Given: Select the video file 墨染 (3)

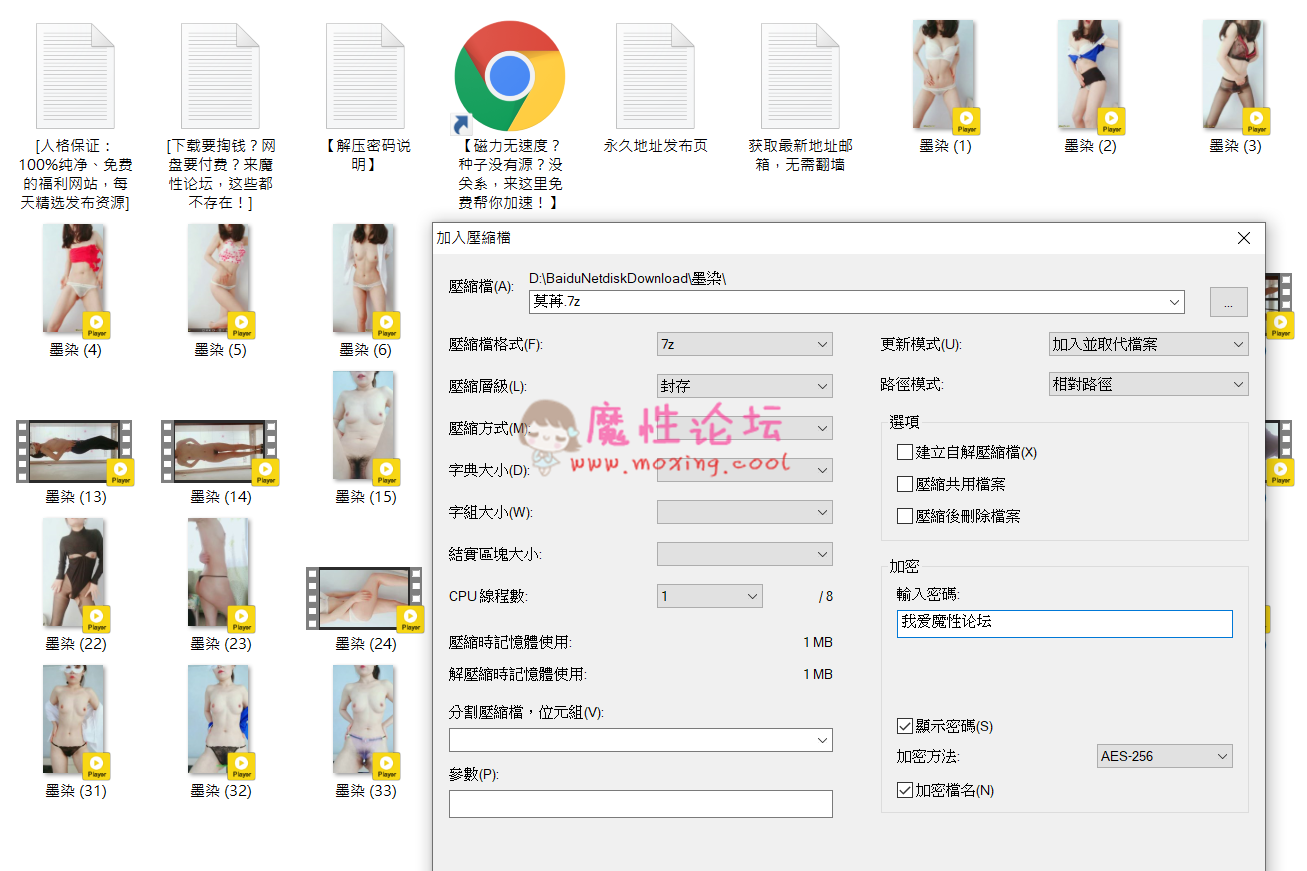Looking at the screenshot, I should click(x=1235, y=77).
